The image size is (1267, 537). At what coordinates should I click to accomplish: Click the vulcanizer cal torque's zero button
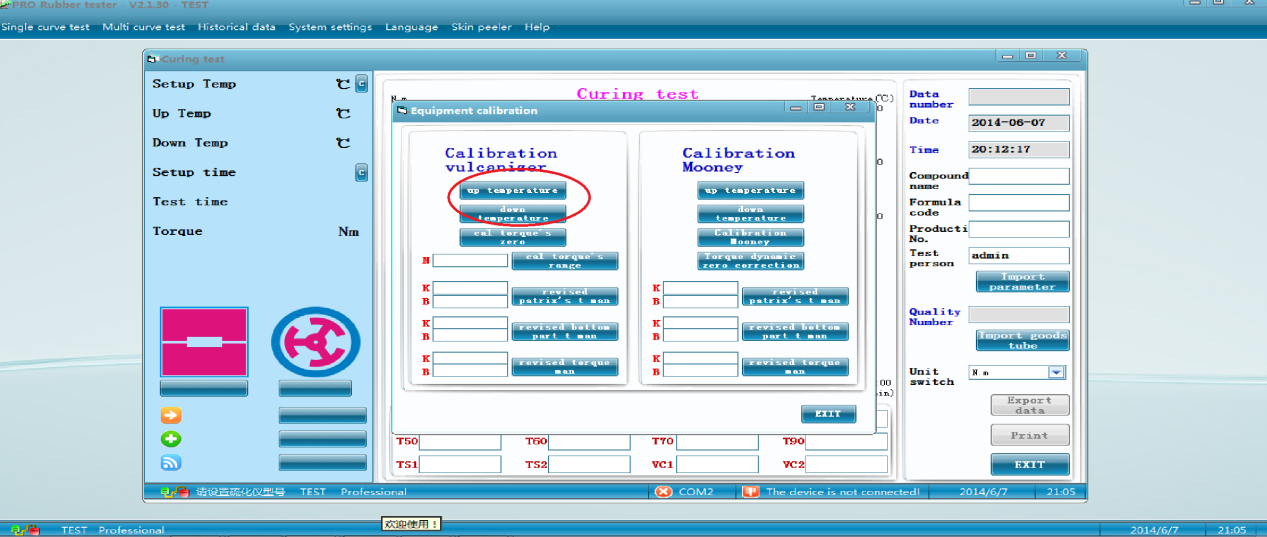(513, 238)
